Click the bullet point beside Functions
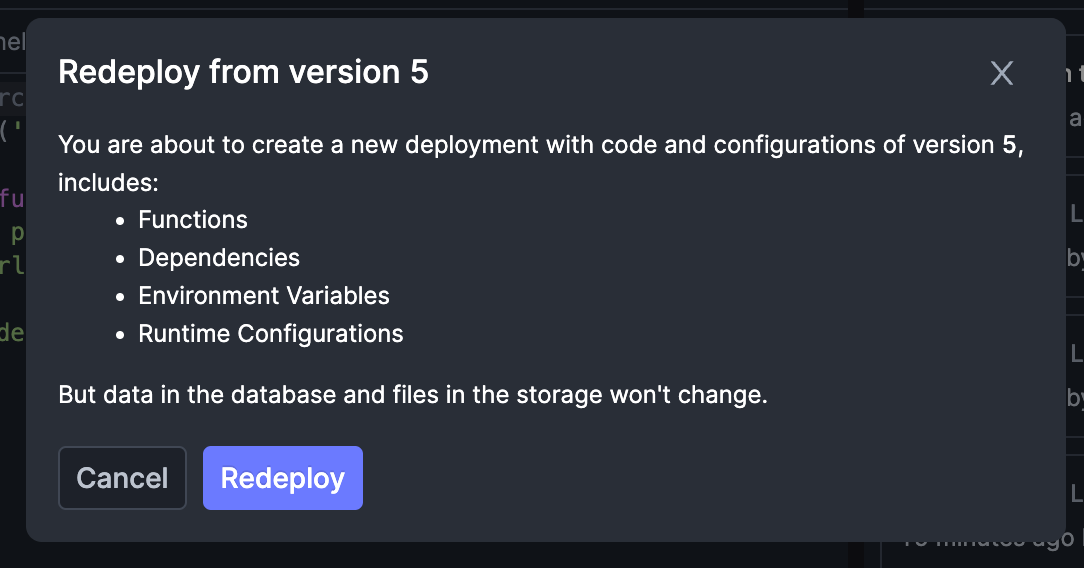This screenshot has width=1084, height=568. pyautogui.click(x=121, y=221)
